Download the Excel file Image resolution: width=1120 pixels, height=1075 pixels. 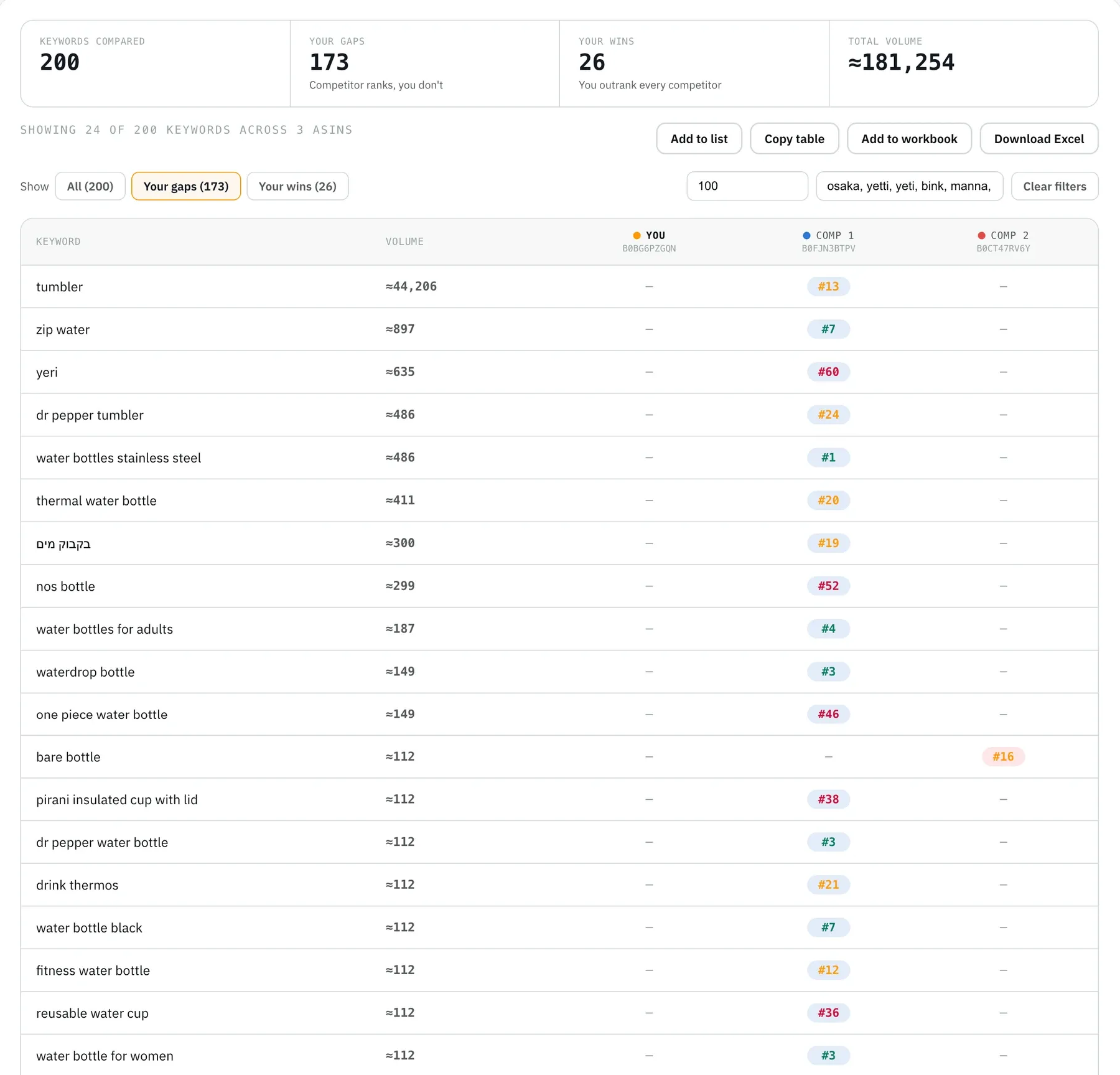[x=1038, y=139]
